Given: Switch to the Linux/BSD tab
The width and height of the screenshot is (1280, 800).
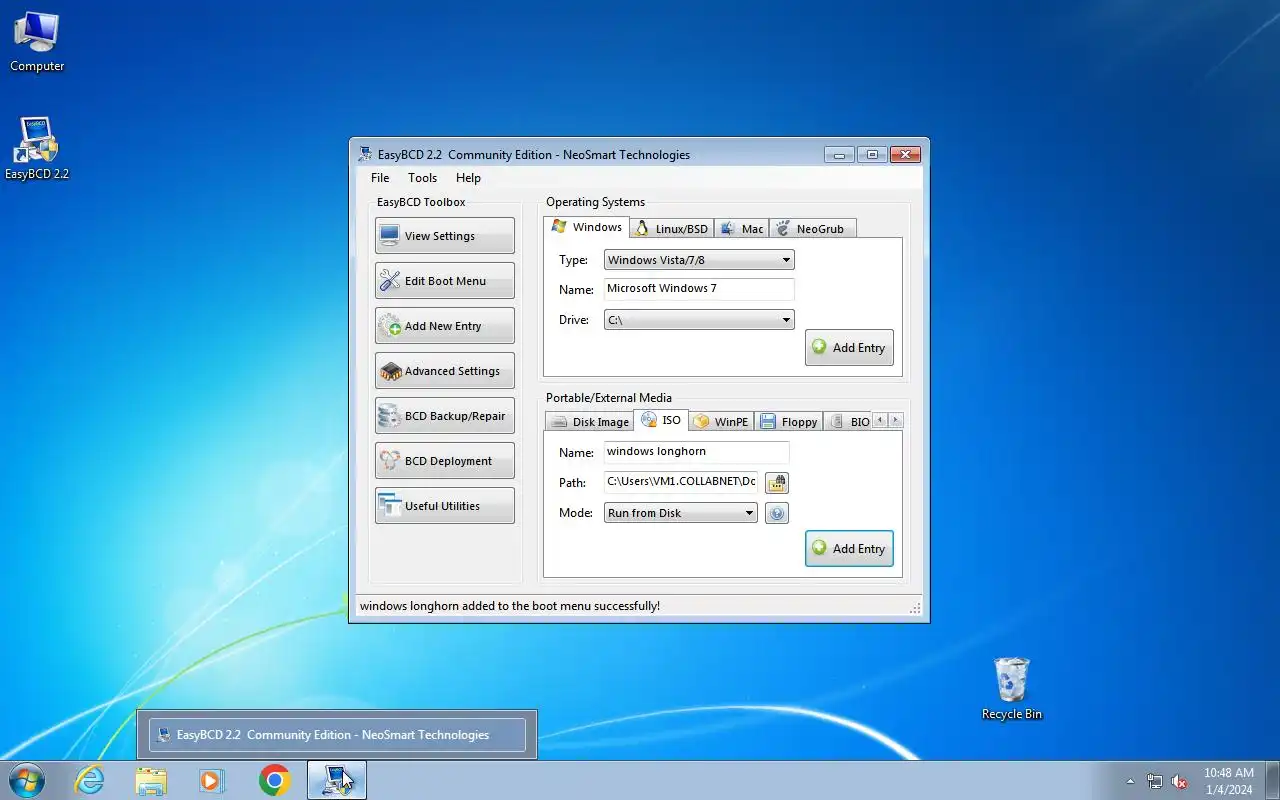Looking at the screenshot, I should [672, 229].
